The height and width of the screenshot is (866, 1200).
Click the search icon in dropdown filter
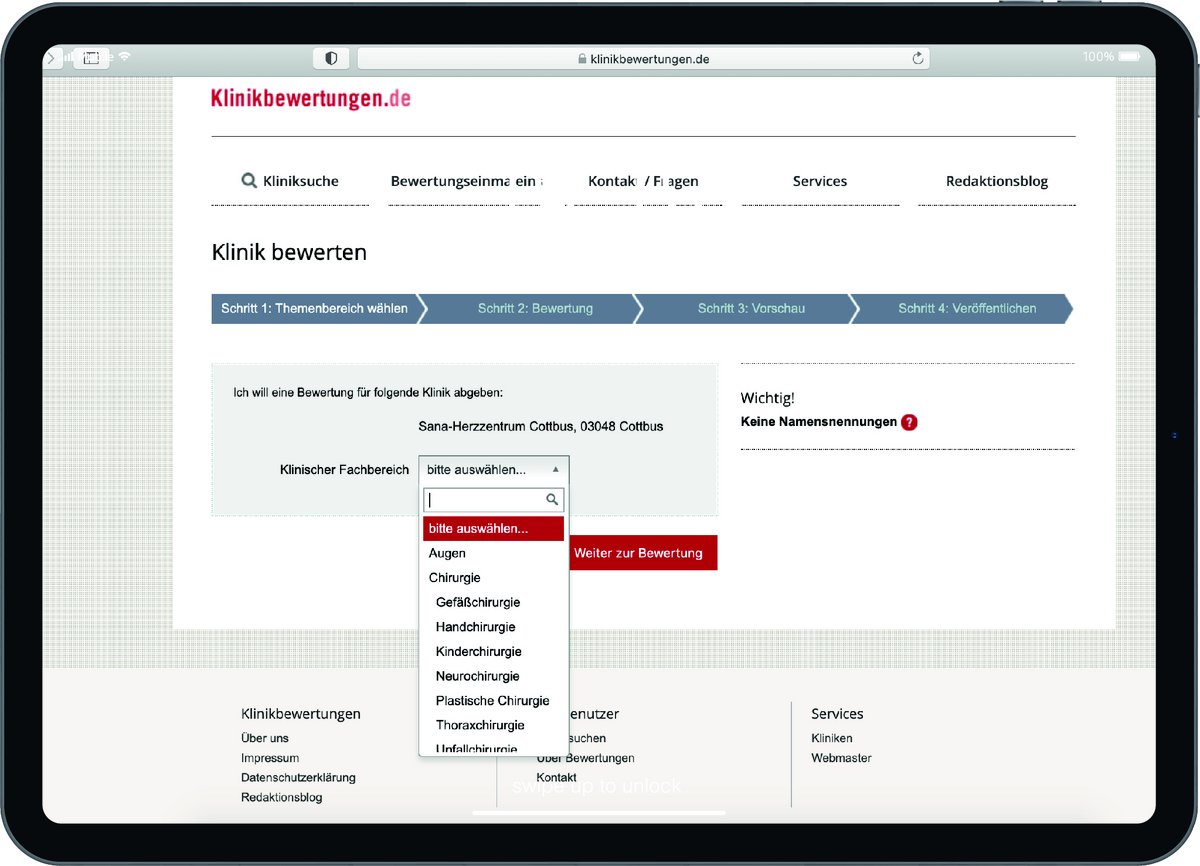click(551, 499)
